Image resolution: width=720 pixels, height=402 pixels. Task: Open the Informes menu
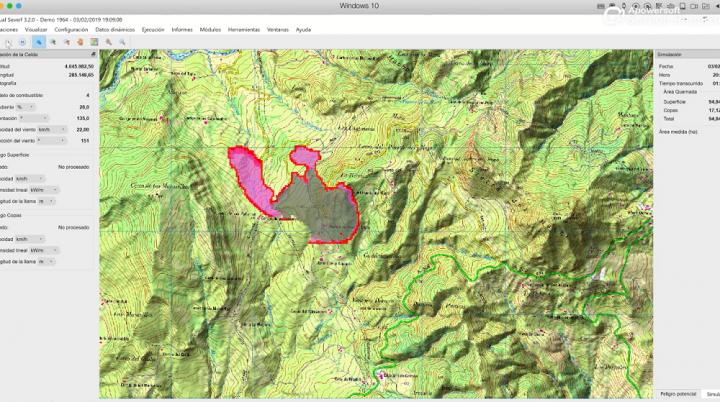pos(182,30)
